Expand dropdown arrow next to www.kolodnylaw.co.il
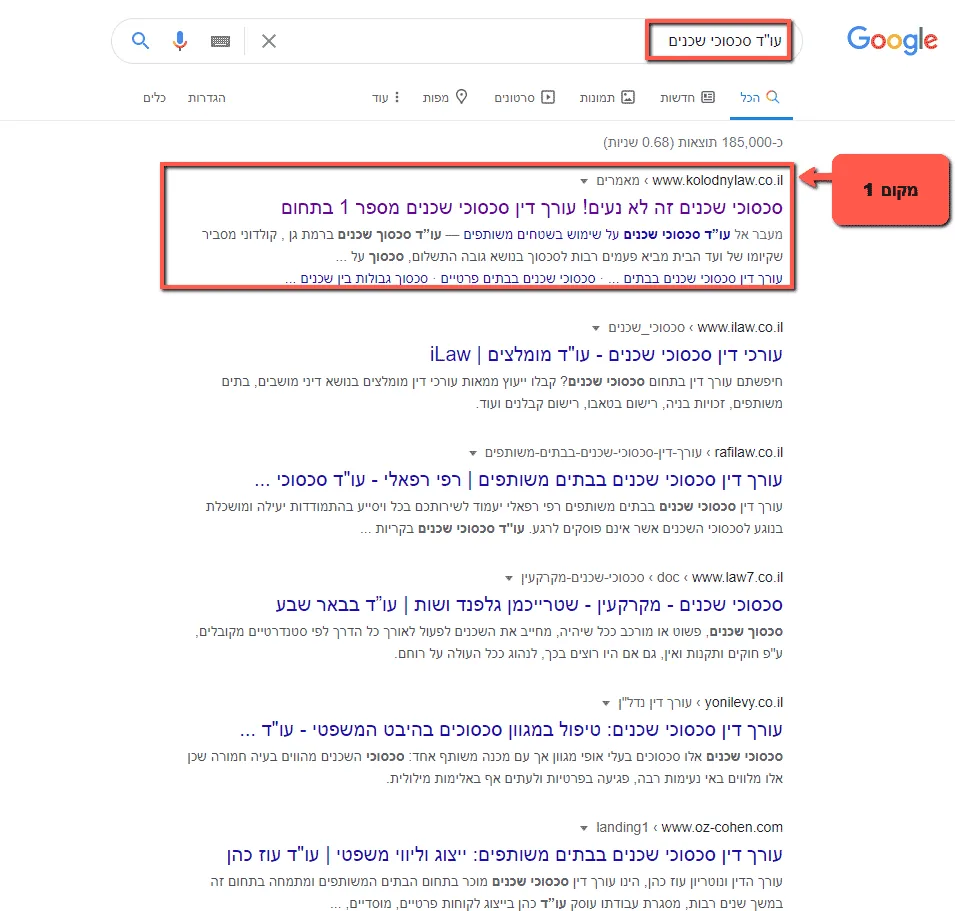Screen dimensions: 955x911 click(x=584, y=181)
